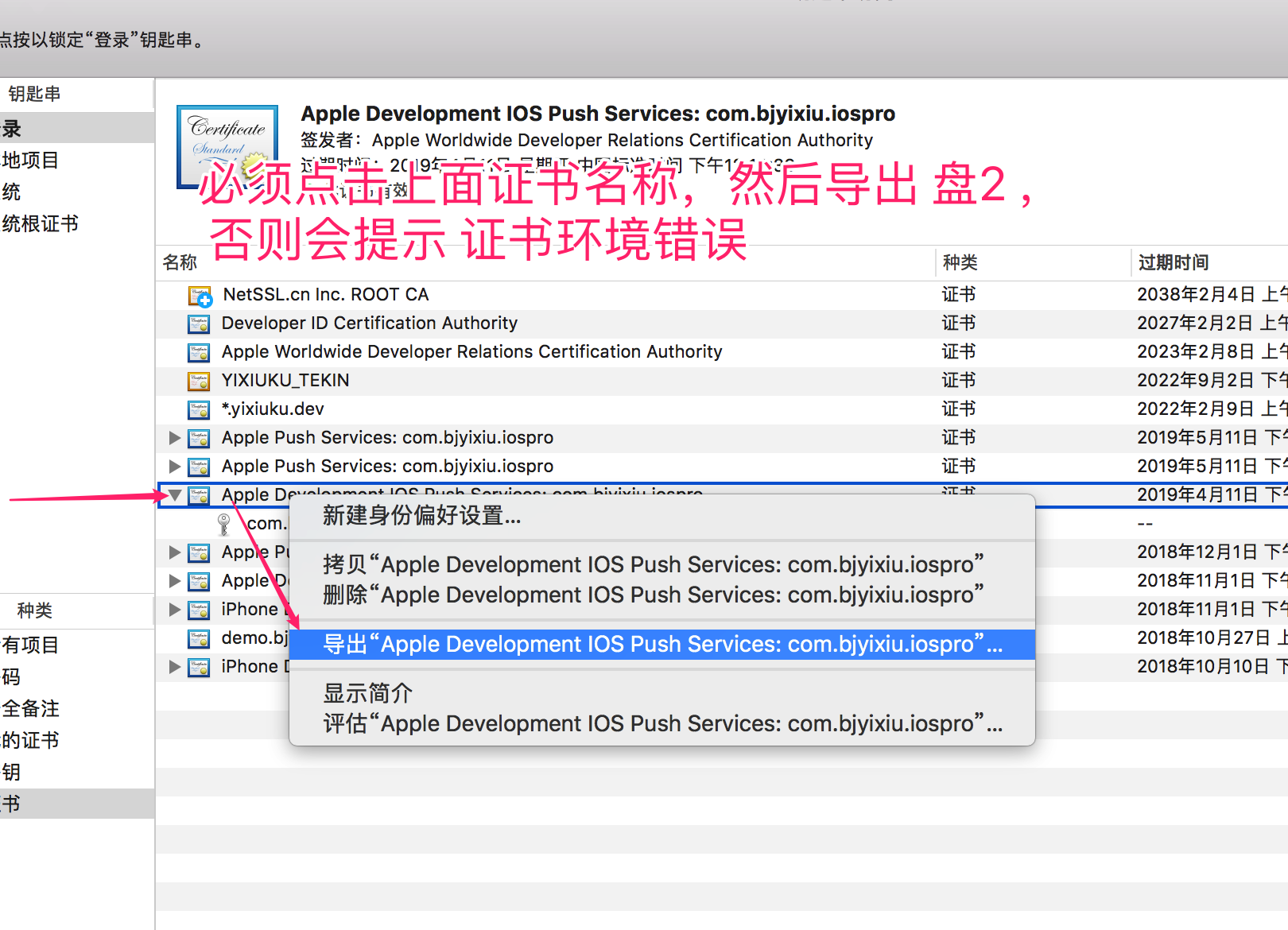The height and width of the screenshot is (930, 1288).
Task: Select the 统根证书 keychain in the sidebar
Action: 77,223
